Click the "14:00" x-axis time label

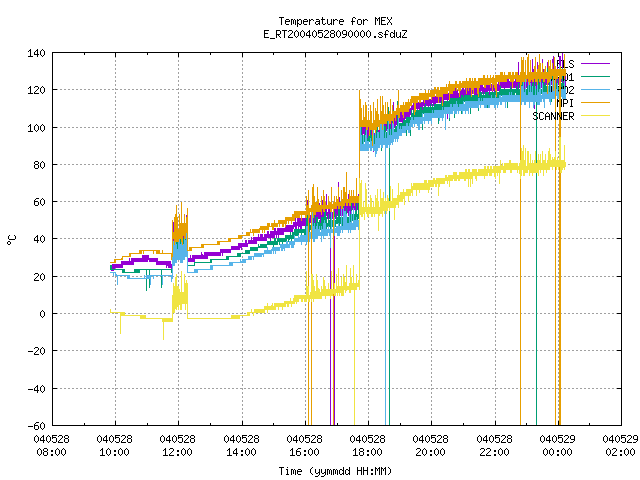pyautogui.click(x=241, y=452)
